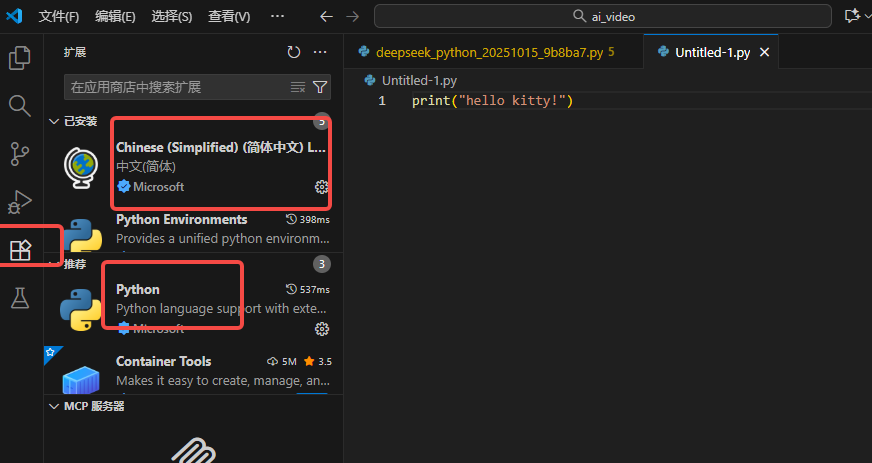872x463 pixels.
Task: Open the Source Control view
Action: click(x=20, y=154)
